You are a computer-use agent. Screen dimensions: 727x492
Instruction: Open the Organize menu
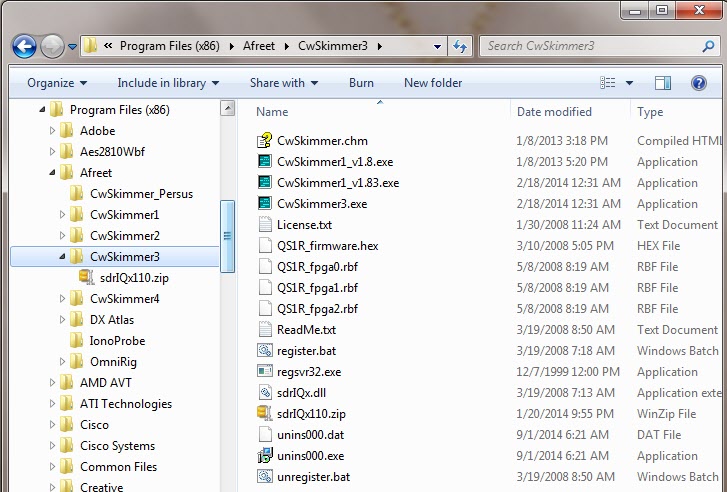[x=57, y=83]
